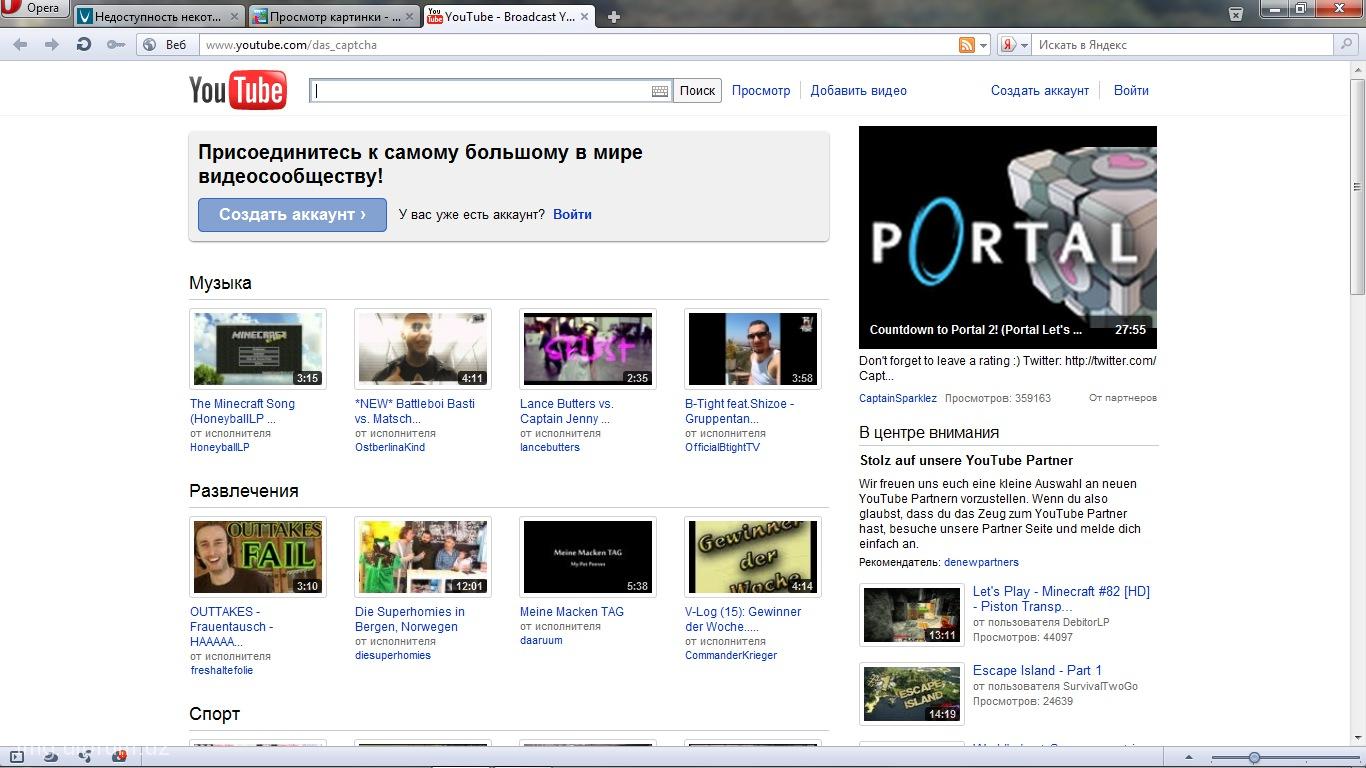1366x768 pixels.
Task: Open new tab with plus button
Action: click(613, 17)
